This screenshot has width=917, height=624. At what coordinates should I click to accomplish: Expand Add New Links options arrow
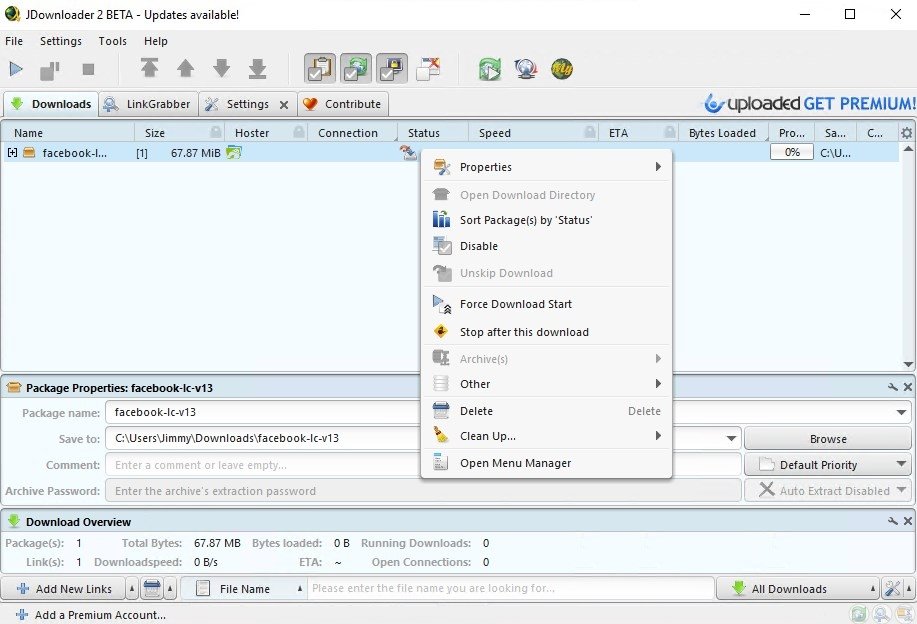tap(132, 589)
